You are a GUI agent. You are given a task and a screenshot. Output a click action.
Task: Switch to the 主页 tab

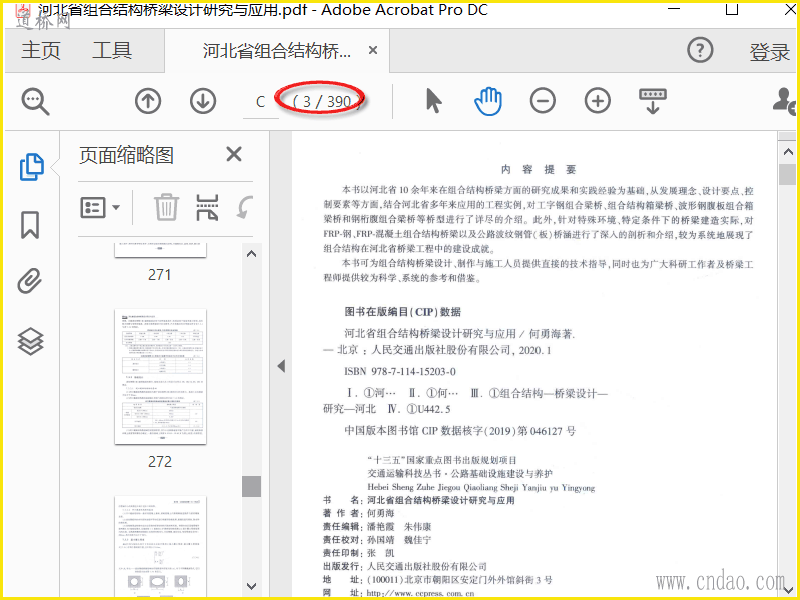pos(41,51)
